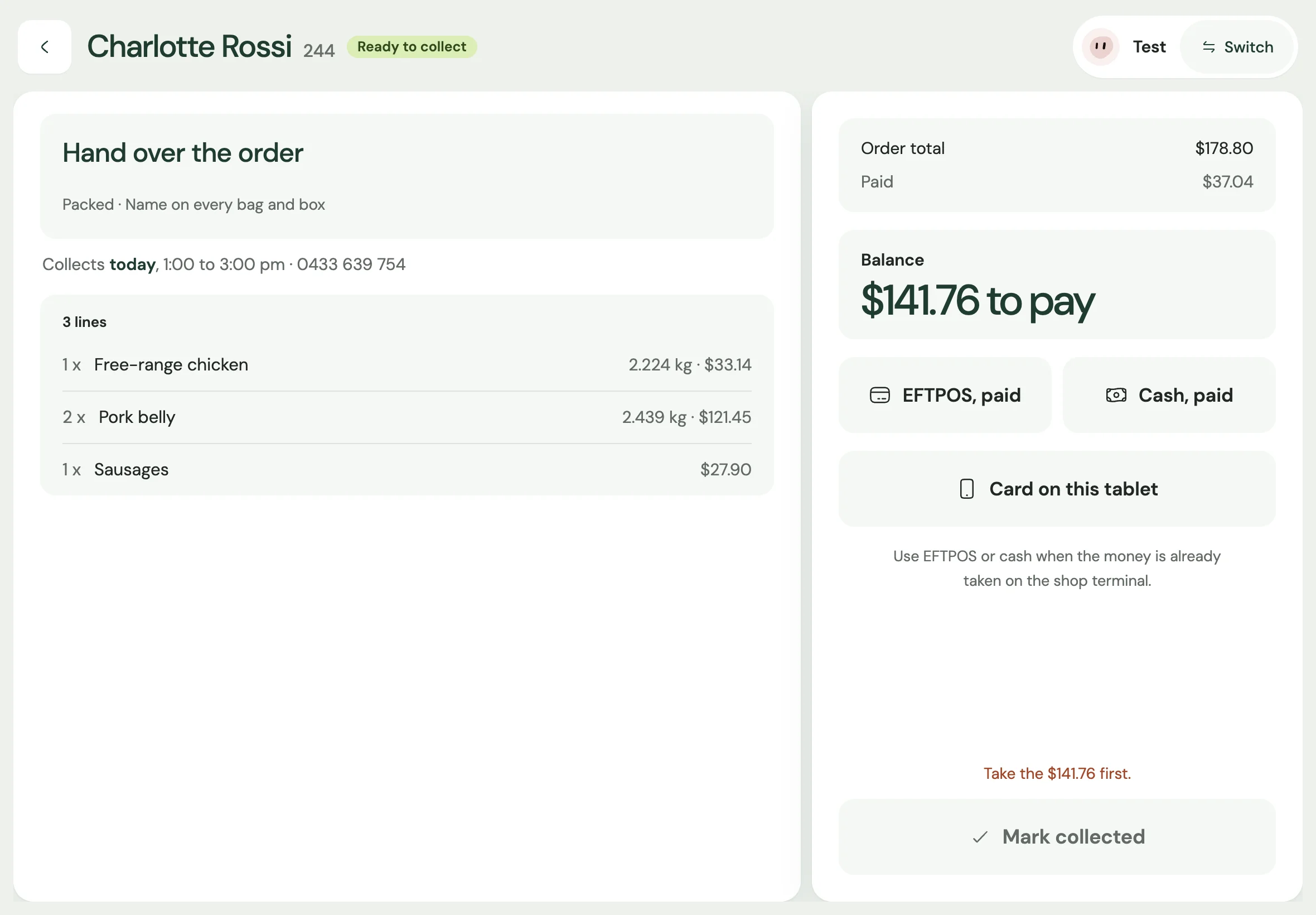The height and width of the screenshot is (915, 1316).
Task: Click the Hand over the order heading
Action: (183, 153)
